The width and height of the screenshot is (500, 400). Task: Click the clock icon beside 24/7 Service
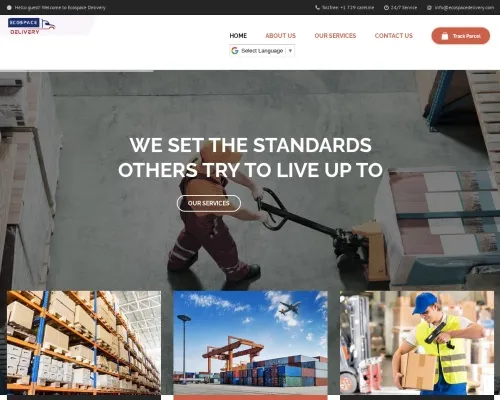click(386, 7)
